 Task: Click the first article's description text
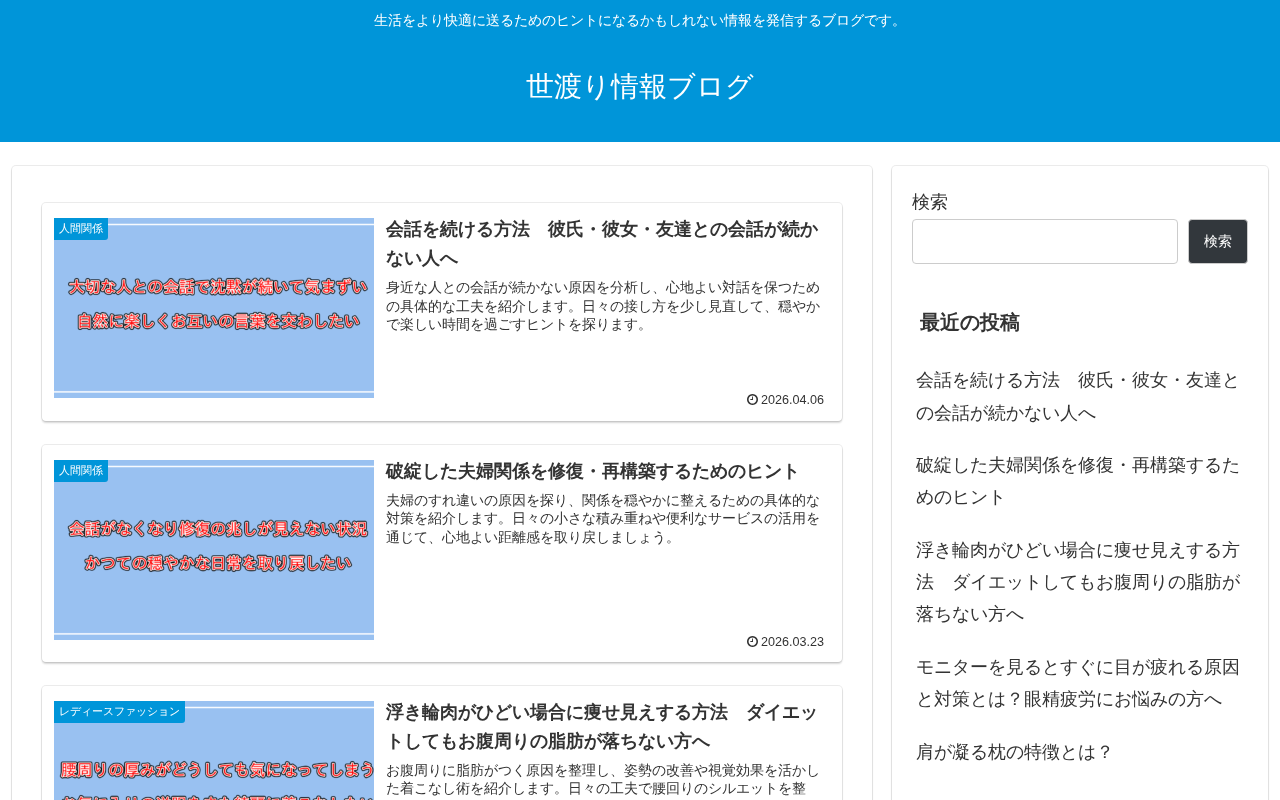click(603, 306)
